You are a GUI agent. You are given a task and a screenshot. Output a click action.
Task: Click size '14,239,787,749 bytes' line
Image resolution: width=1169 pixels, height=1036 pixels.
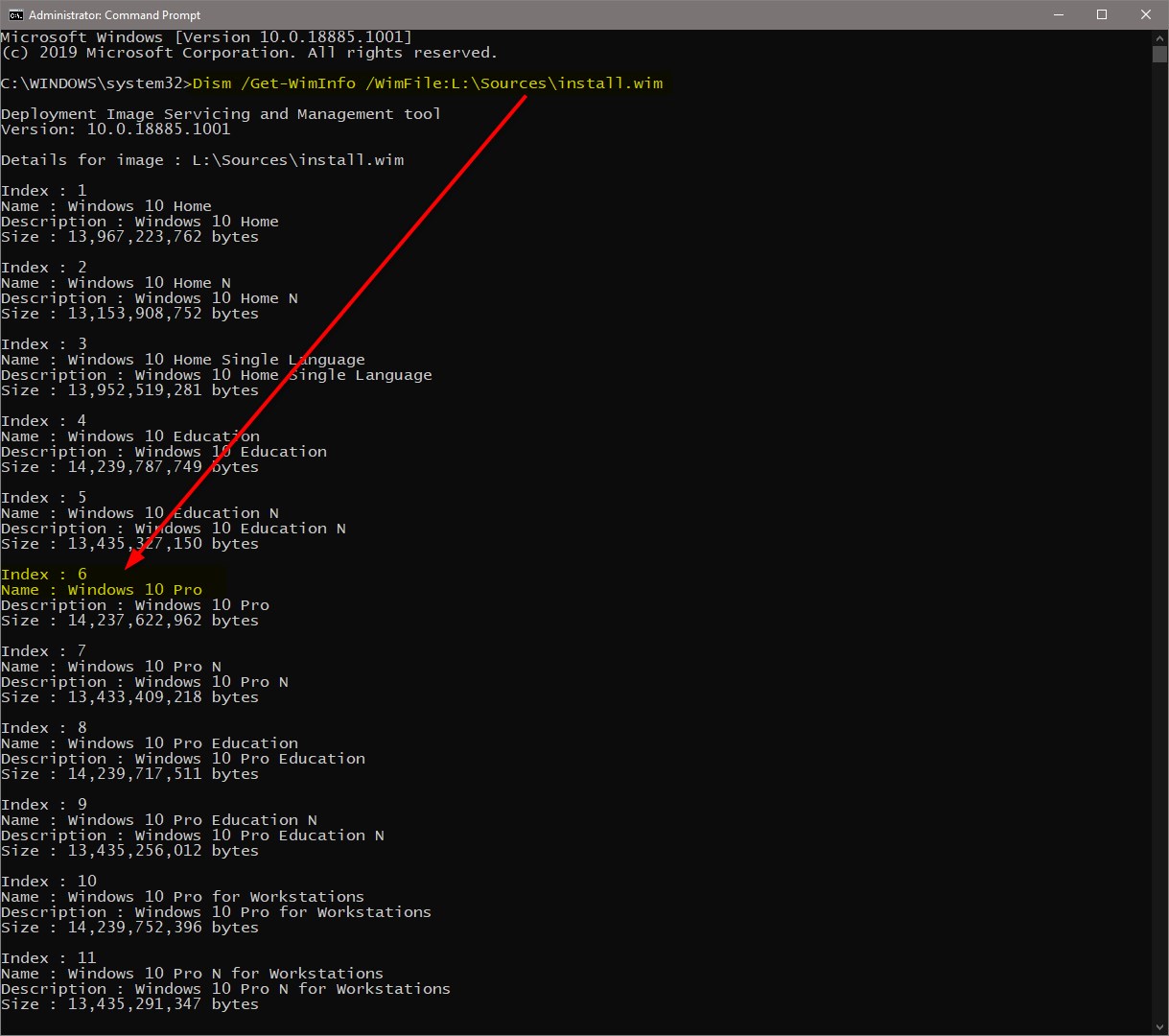[x=129, y=467]
